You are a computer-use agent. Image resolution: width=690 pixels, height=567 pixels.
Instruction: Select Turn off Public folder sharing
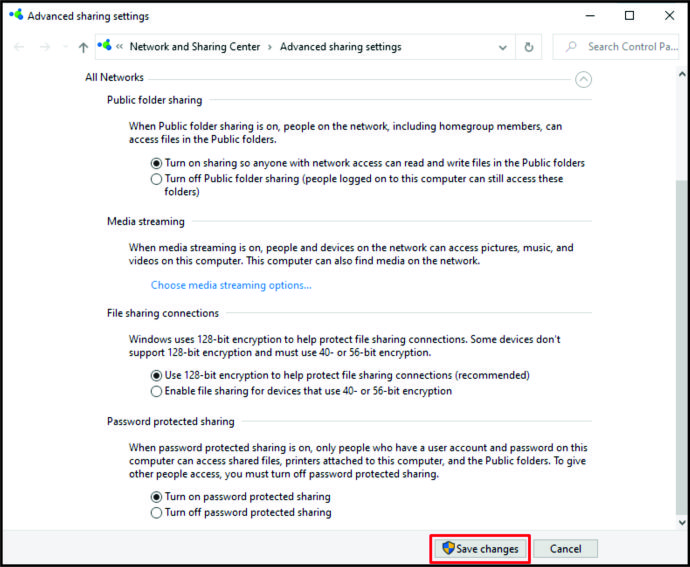click(x=357, y=185)
